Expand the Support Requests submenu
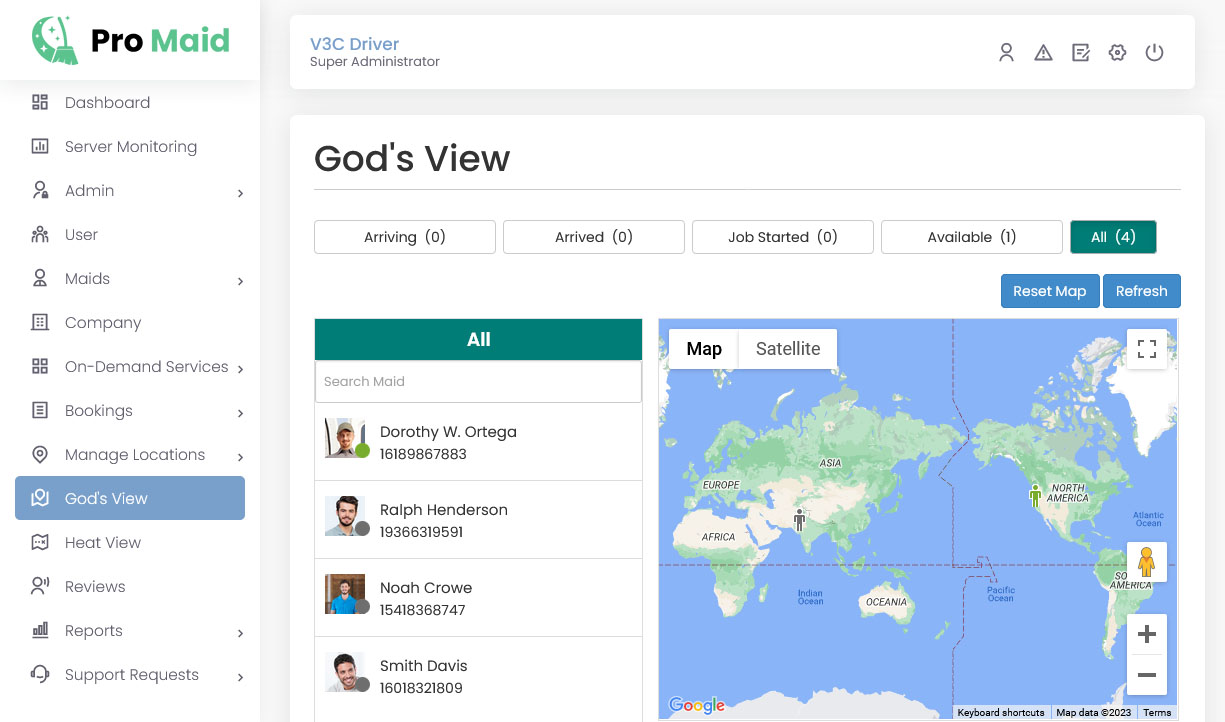This screenshot has height=722, width=1225. 240,677
